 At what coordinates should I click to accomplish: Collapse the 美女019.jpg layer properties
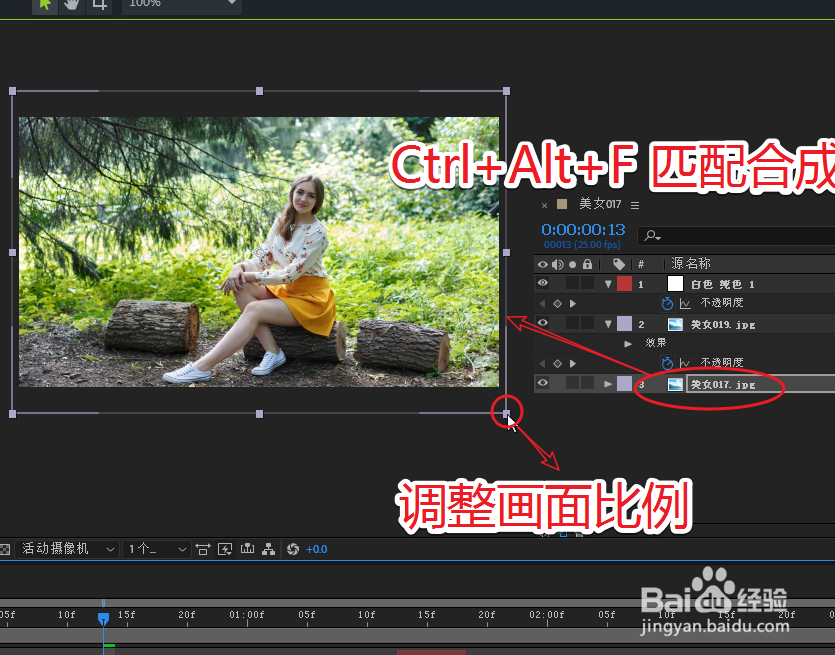click(x=608, y=324)
